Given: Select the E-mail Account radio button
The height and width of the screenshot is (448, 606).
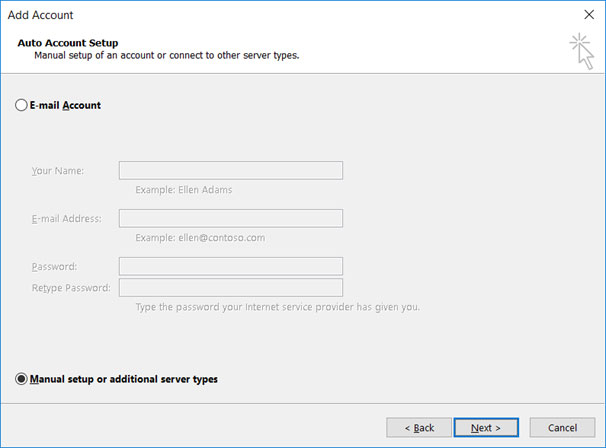Looking at the screenshot, I should (x=22, y=105).
